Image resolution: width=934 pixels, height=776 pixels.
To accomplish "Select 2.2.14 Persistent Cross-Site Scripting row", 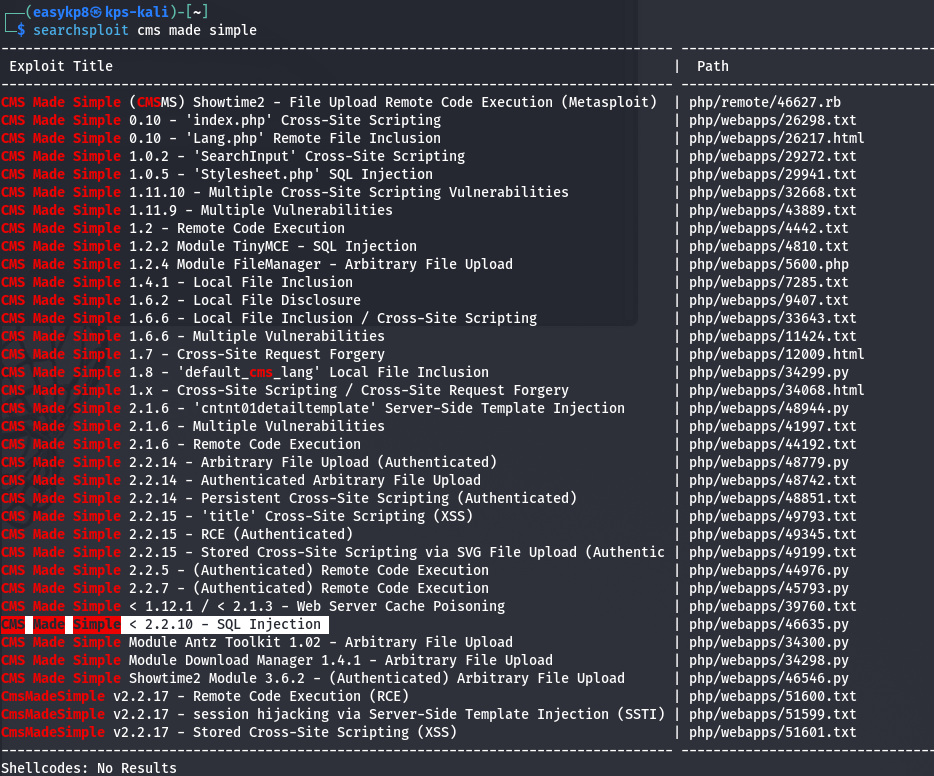I will point(289,498).
